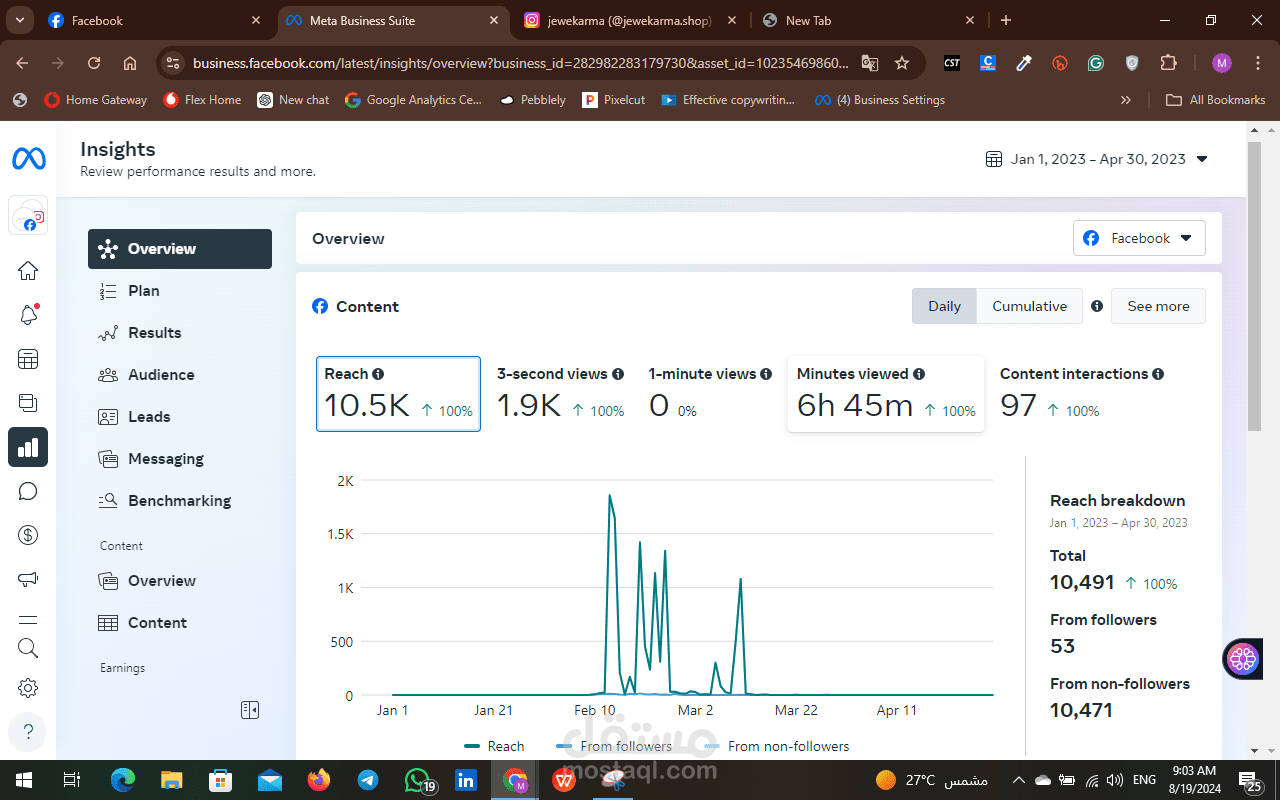Viewport: 1280px width, 800px height.
Task: Select Content interactions metric
Action: (1082, 394)
